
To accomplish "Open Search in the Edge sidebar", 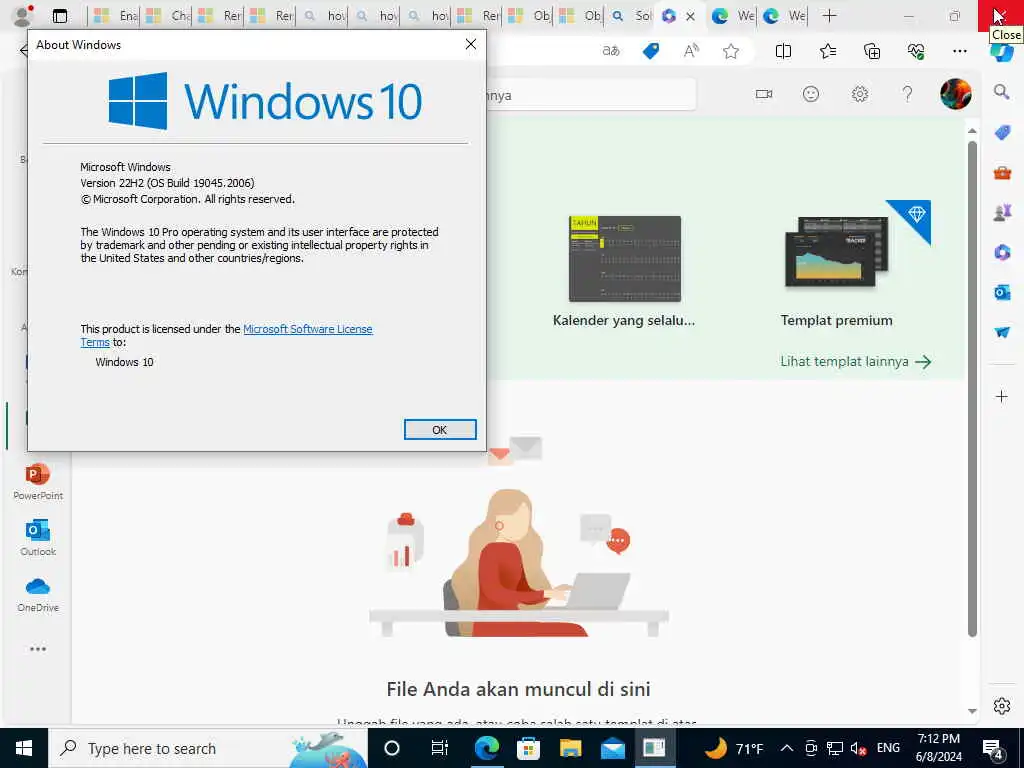I will 1002,92.
